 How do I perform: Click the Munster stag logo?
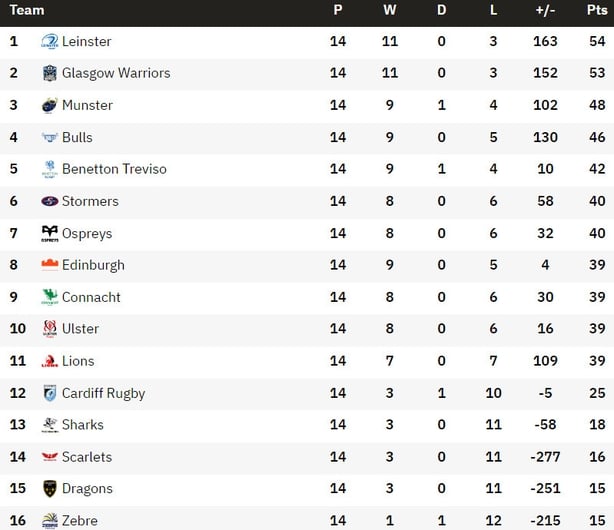49,105
